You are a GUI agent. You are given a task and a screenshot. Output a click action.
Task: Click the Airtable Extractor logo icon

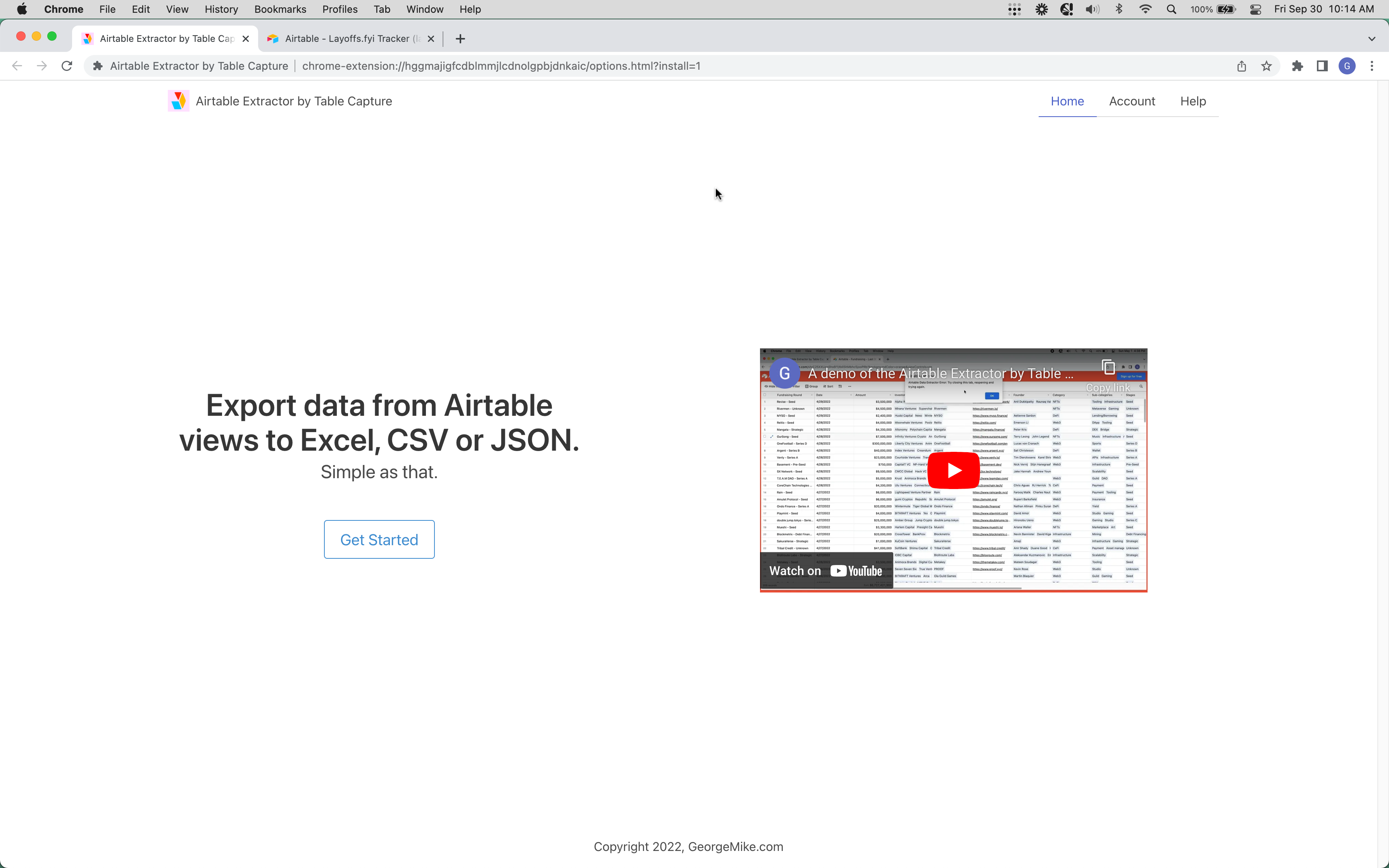(179, 101)
